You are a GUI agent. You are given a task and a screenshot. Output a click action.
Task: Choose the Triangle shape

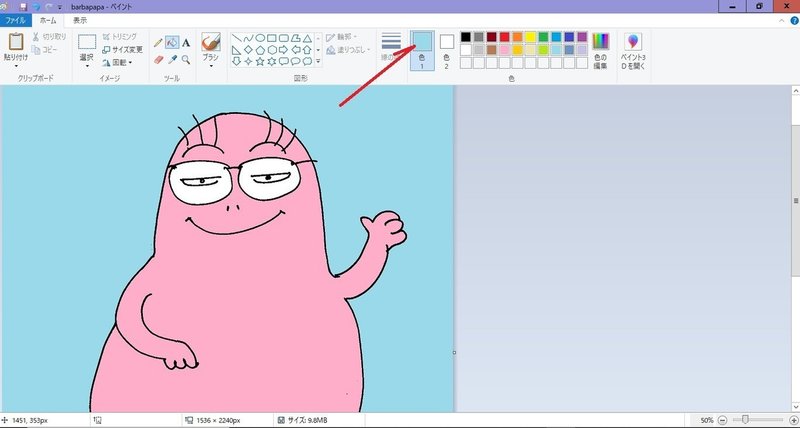[x=307, y=38]
